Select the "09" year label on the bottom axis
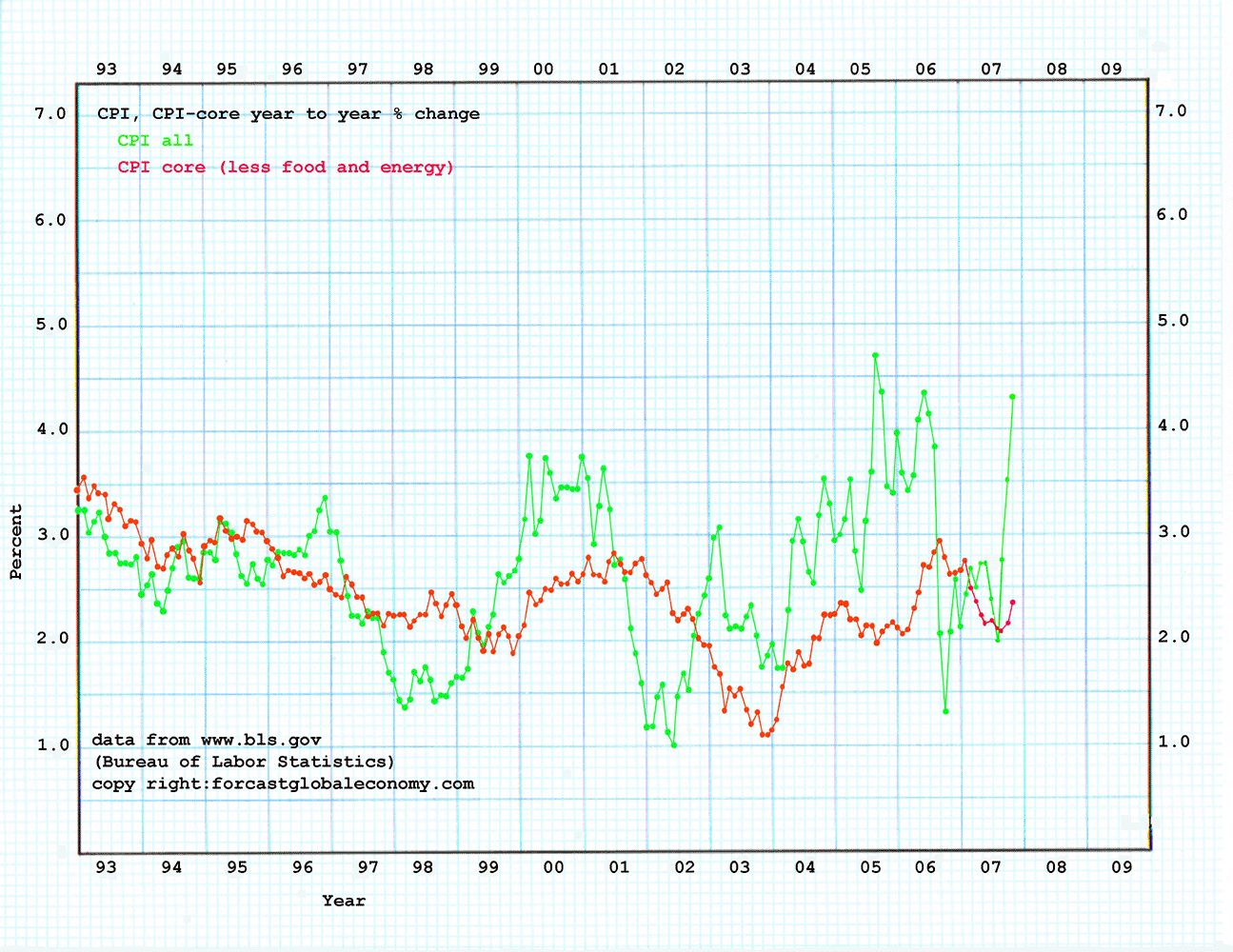This screenshot has width=1233, height=952. click(1122, 867)
